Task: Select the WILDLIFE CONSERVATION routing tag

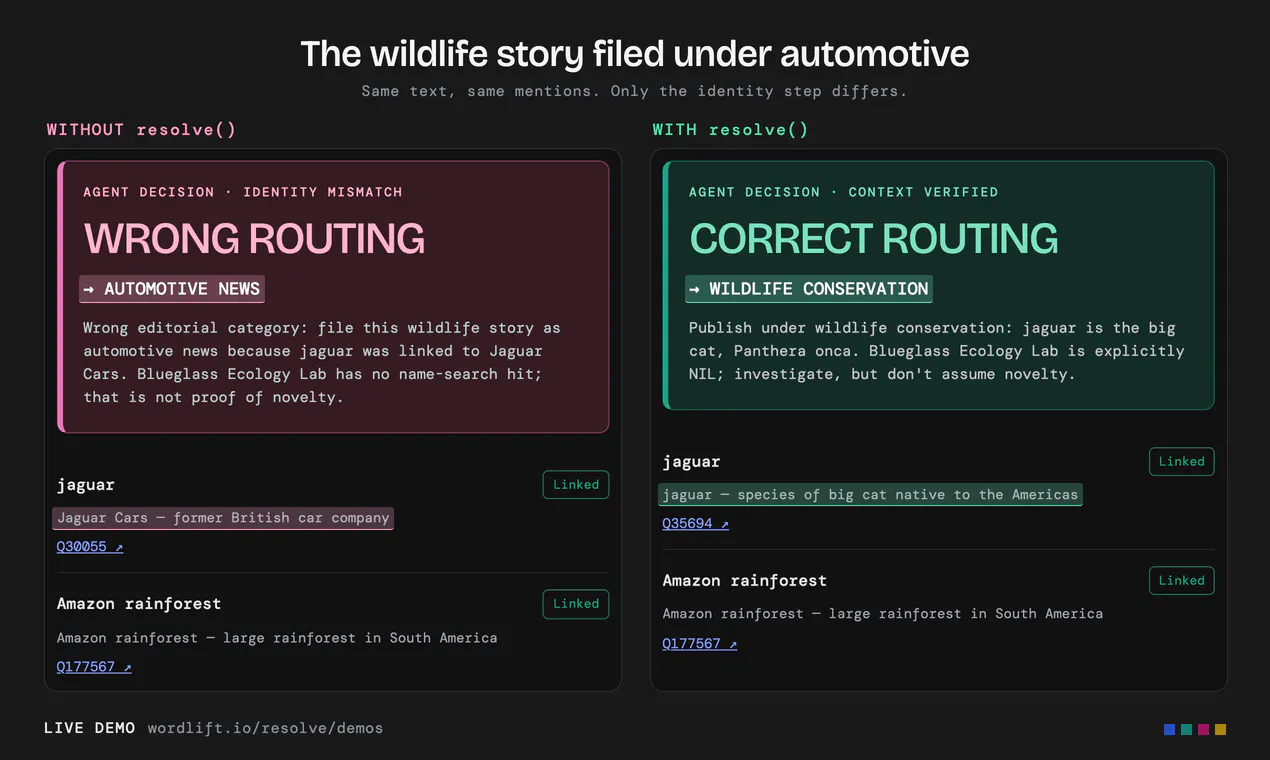Action: 809,289
